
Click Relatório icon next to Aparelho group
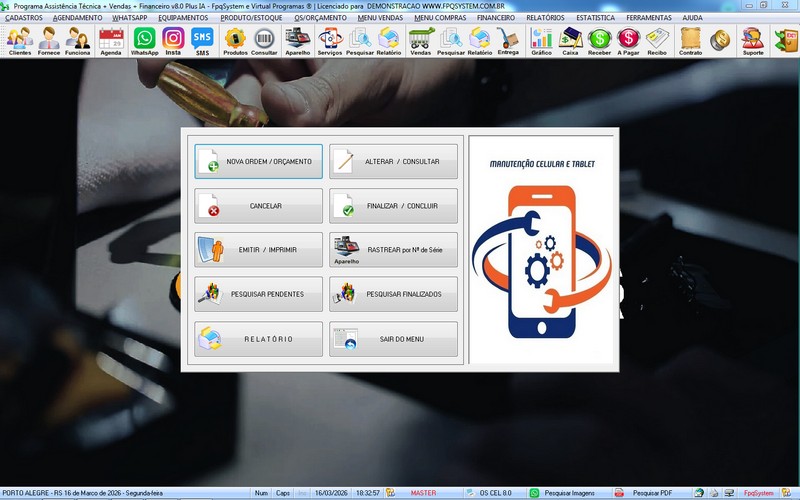pyautogui.click(x=389, y=41)
